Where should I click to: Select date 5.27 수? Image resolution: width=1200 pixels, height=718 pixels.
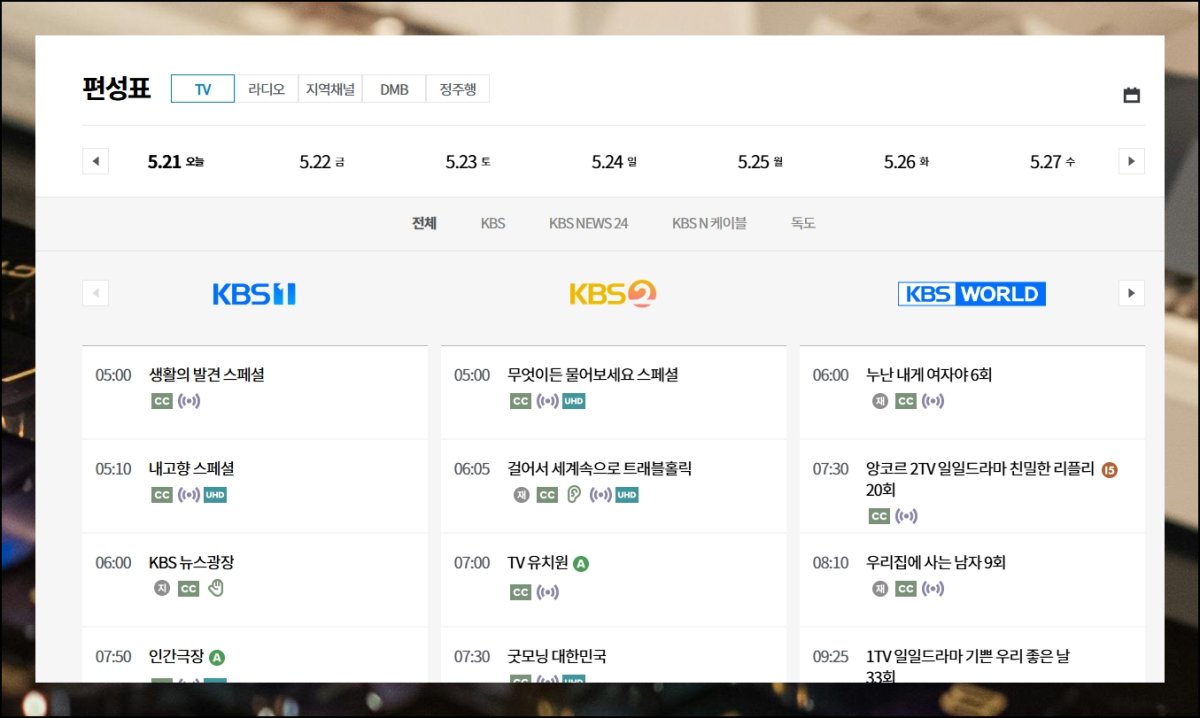click(x=1053, y=162)
